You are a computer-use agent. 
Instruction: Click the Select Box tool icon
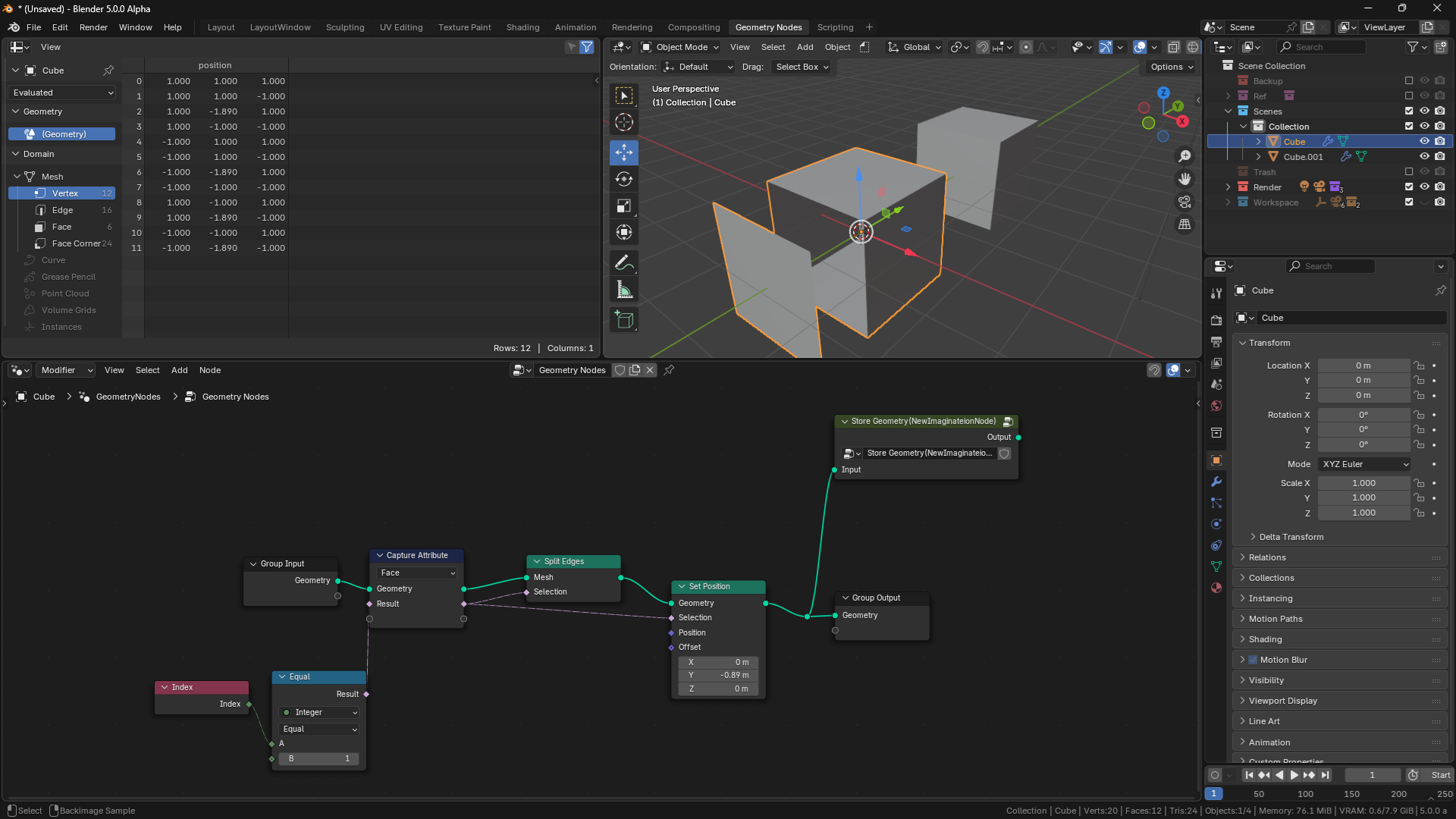[x=624, y=96]
